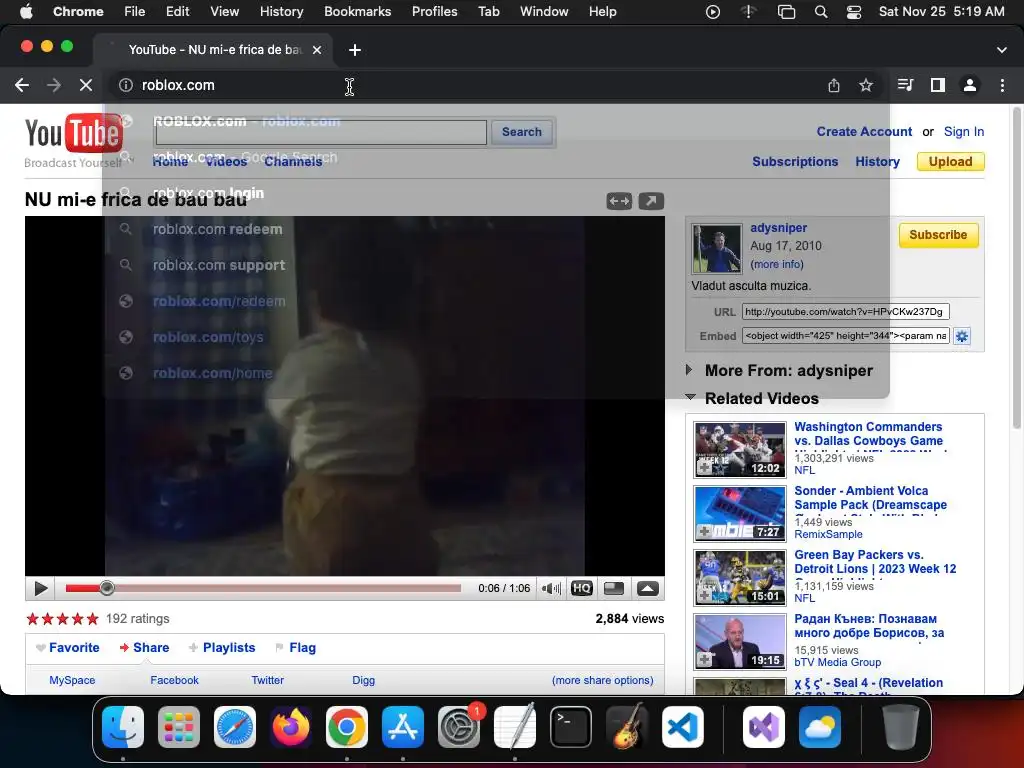Open the Bookmarks menu in menu bar

pos(357,12)
